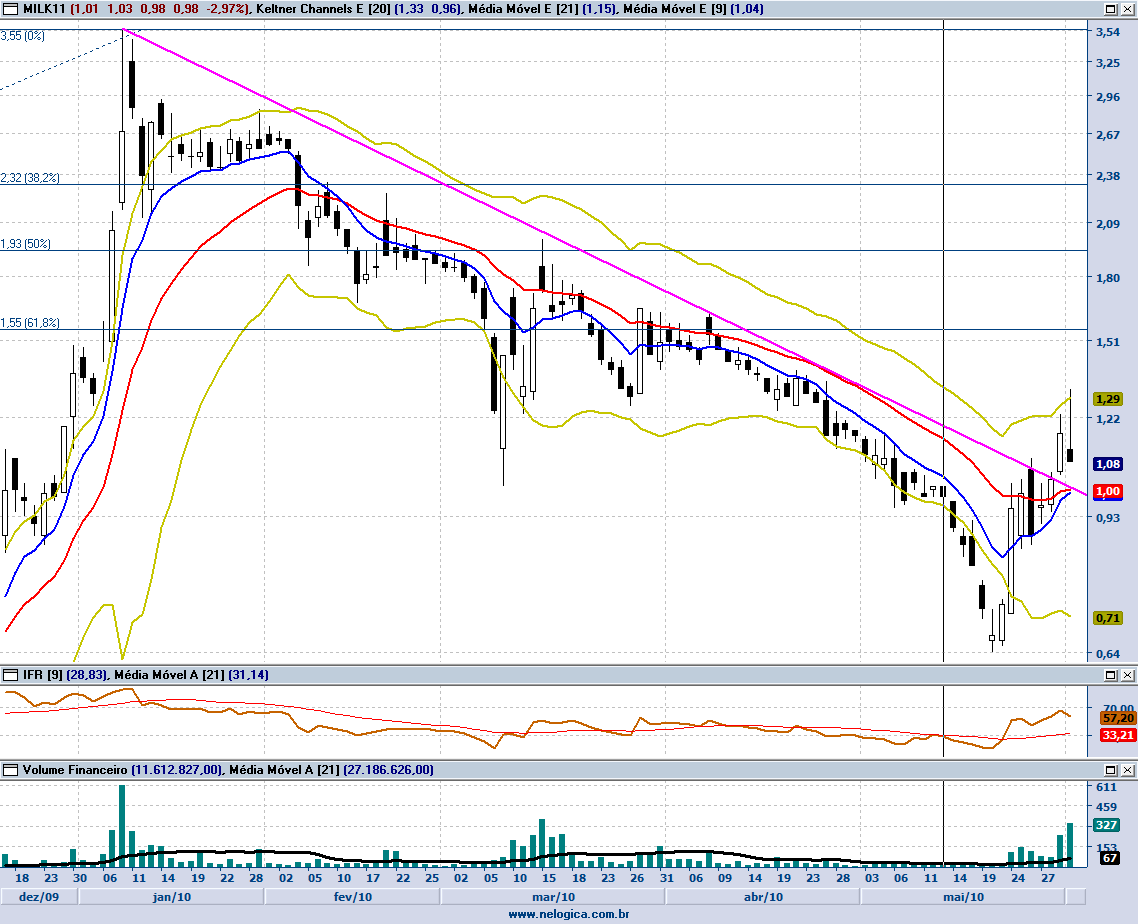1138x924 pixels.
Task: Click the MILK11 panel window icon
Action: click(10, 9)
